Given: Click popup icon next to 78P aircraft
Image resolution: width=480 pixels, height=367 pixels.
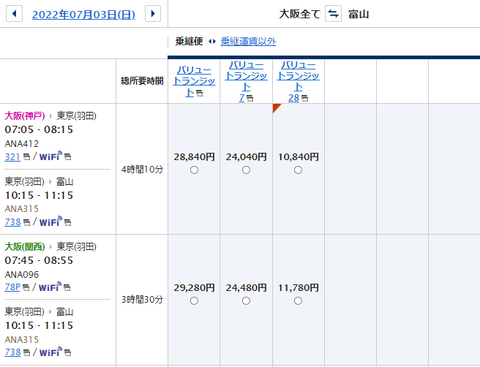Looking at the screenshot, I should [26, 287].
